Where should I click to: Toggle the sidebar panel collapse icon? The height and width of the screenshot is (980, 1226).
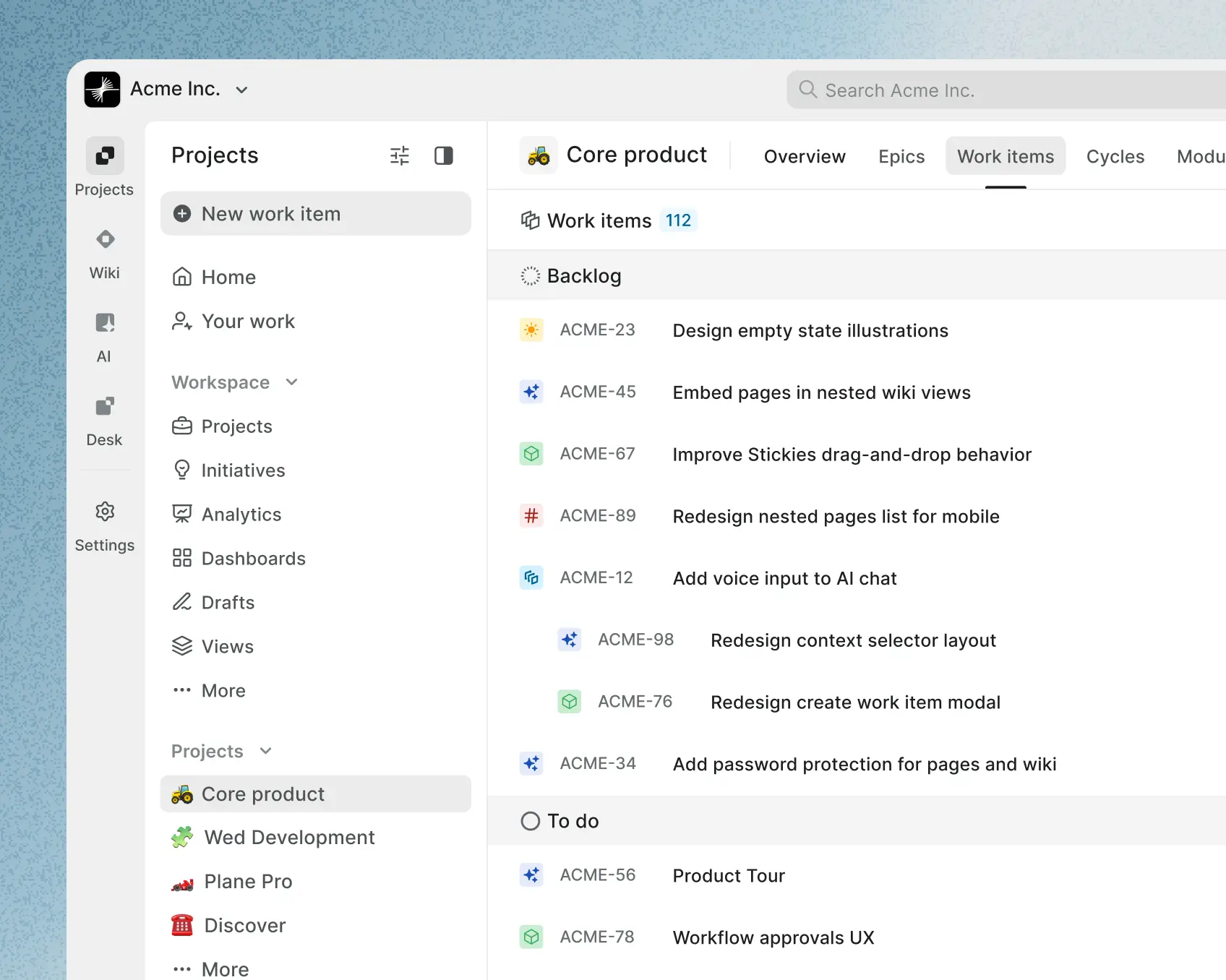point(444,156)
